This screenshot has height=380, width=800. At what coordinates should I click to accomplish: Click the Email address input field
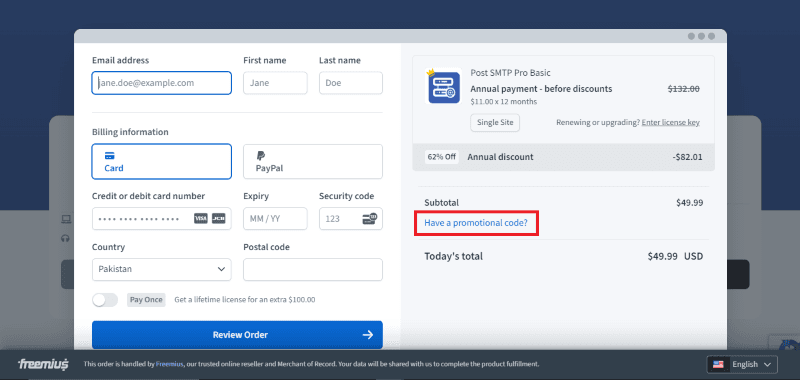(x=161, y=83)
